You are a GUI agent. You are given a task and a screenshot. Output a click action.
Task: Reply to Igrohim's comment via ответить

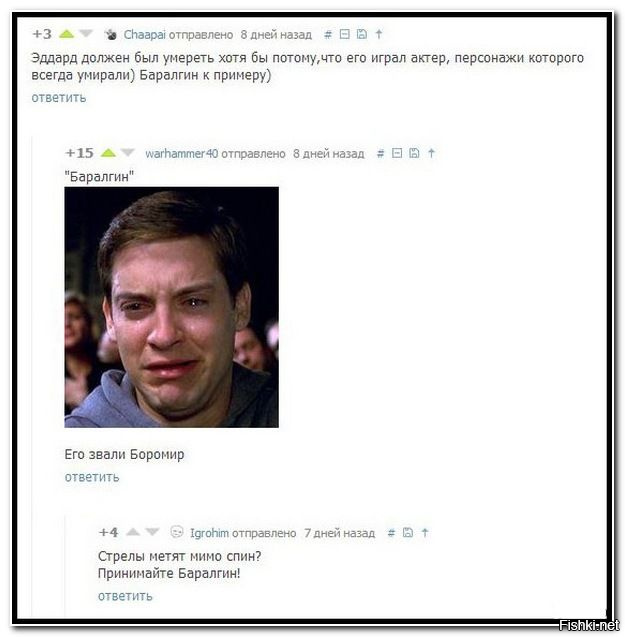pyautogui.click(x=125, y=596)
